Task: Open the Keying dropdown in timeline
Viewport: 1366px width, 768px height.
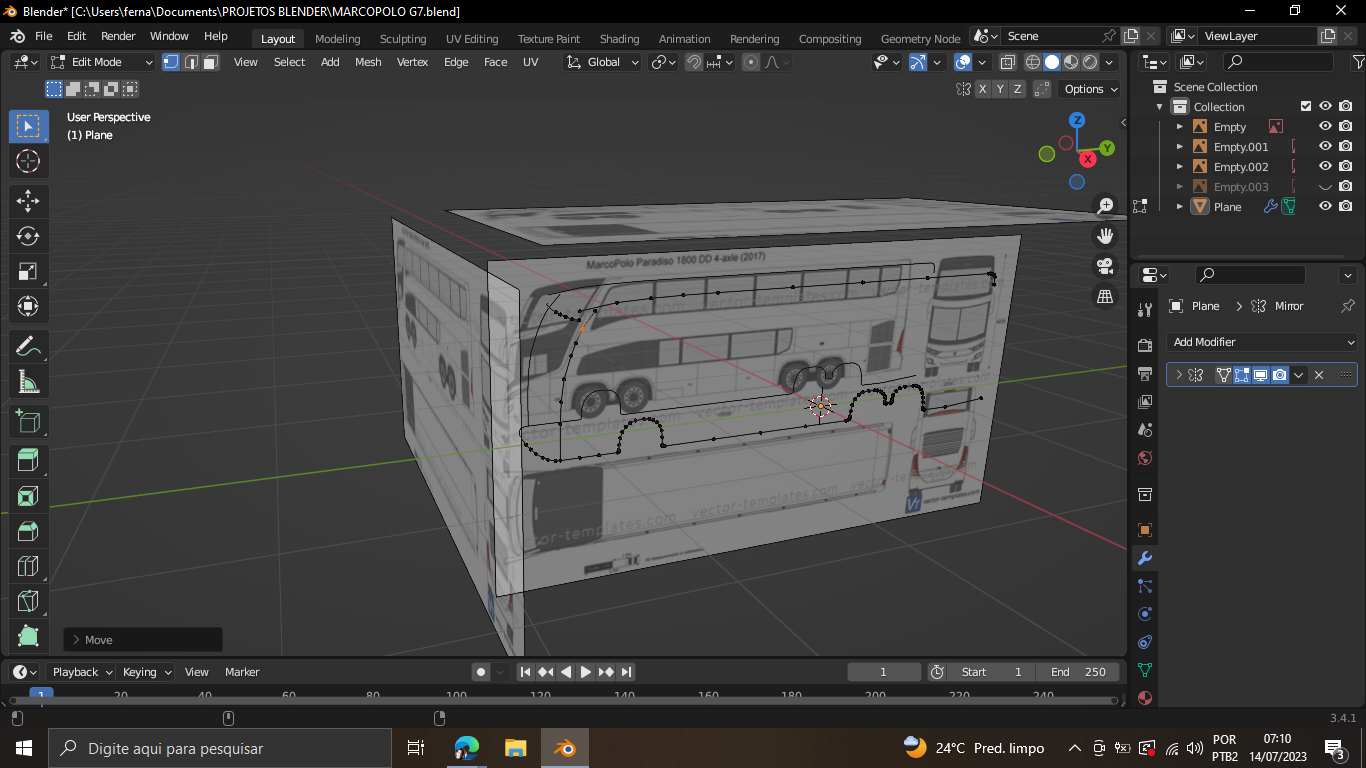Action: (146, 672)
